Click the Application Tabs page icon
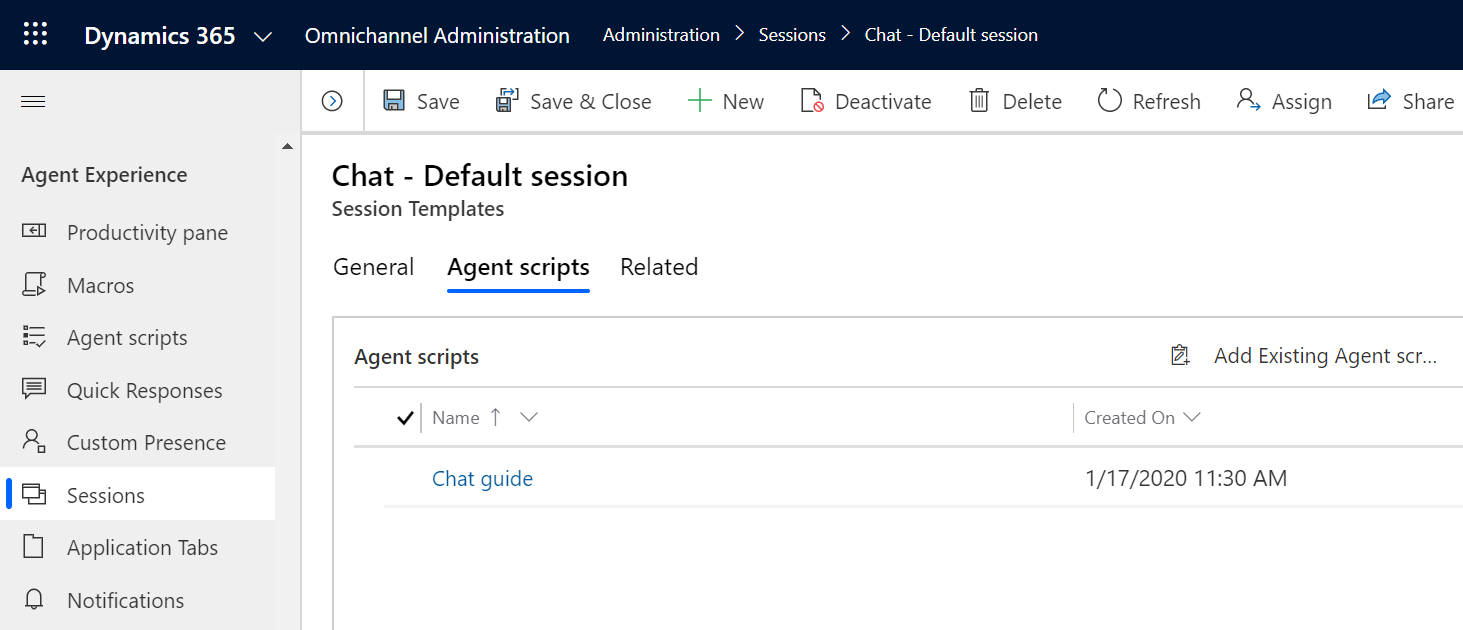This screenshot has height=630, width=1463. (x=34, y=547)
